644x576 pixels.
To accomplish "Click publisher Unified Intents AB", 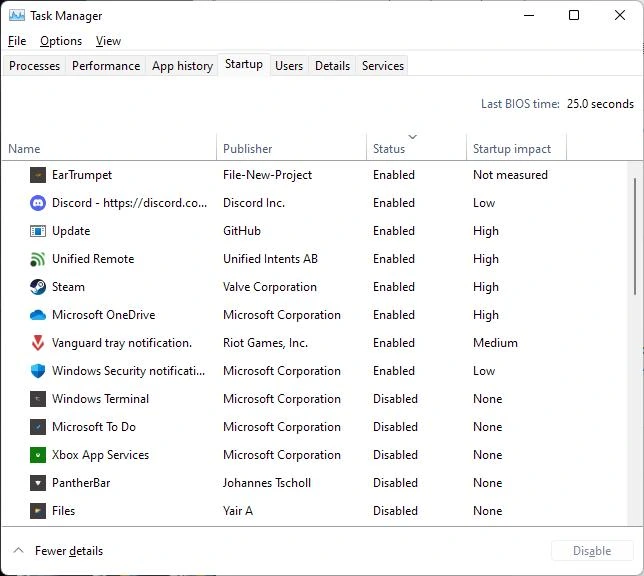I will [x=270, y=259].
